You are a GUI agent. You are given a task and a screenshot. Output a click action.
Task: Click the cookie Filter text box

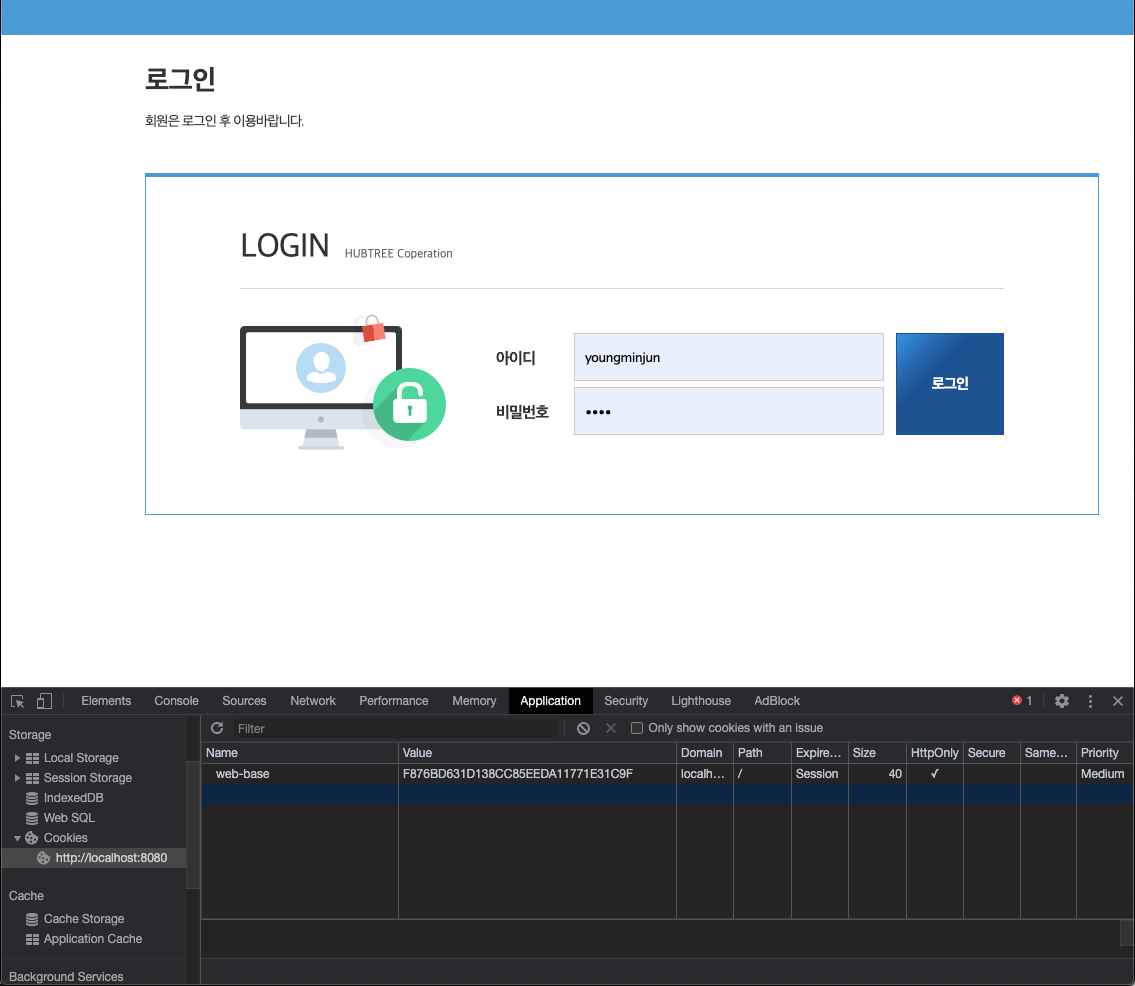[x=398, y=728]
